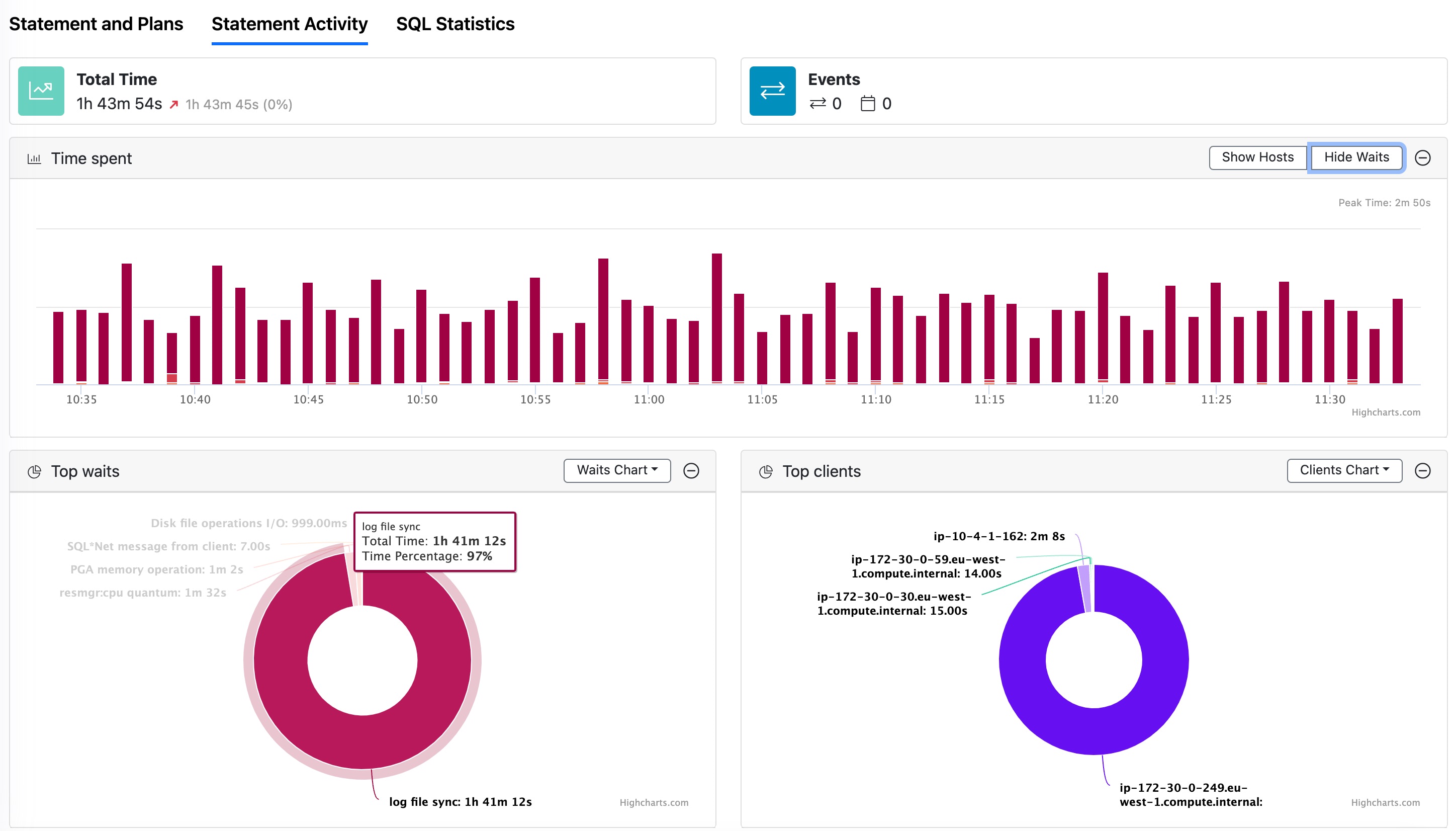Click the ip-10-4-1-162 label on Top clients

(998, 536)
